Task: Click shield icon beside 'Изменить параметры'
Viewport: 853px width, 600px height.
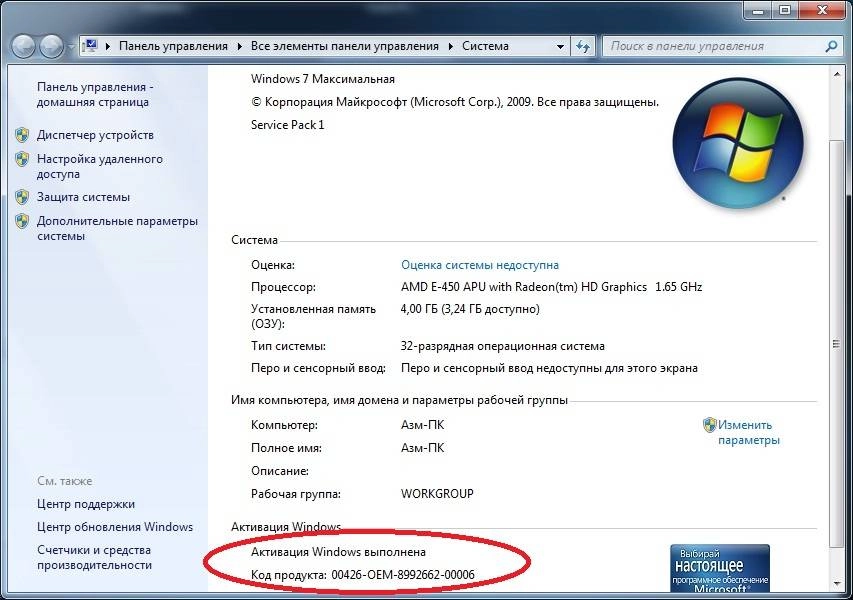Action: point(709,425)
